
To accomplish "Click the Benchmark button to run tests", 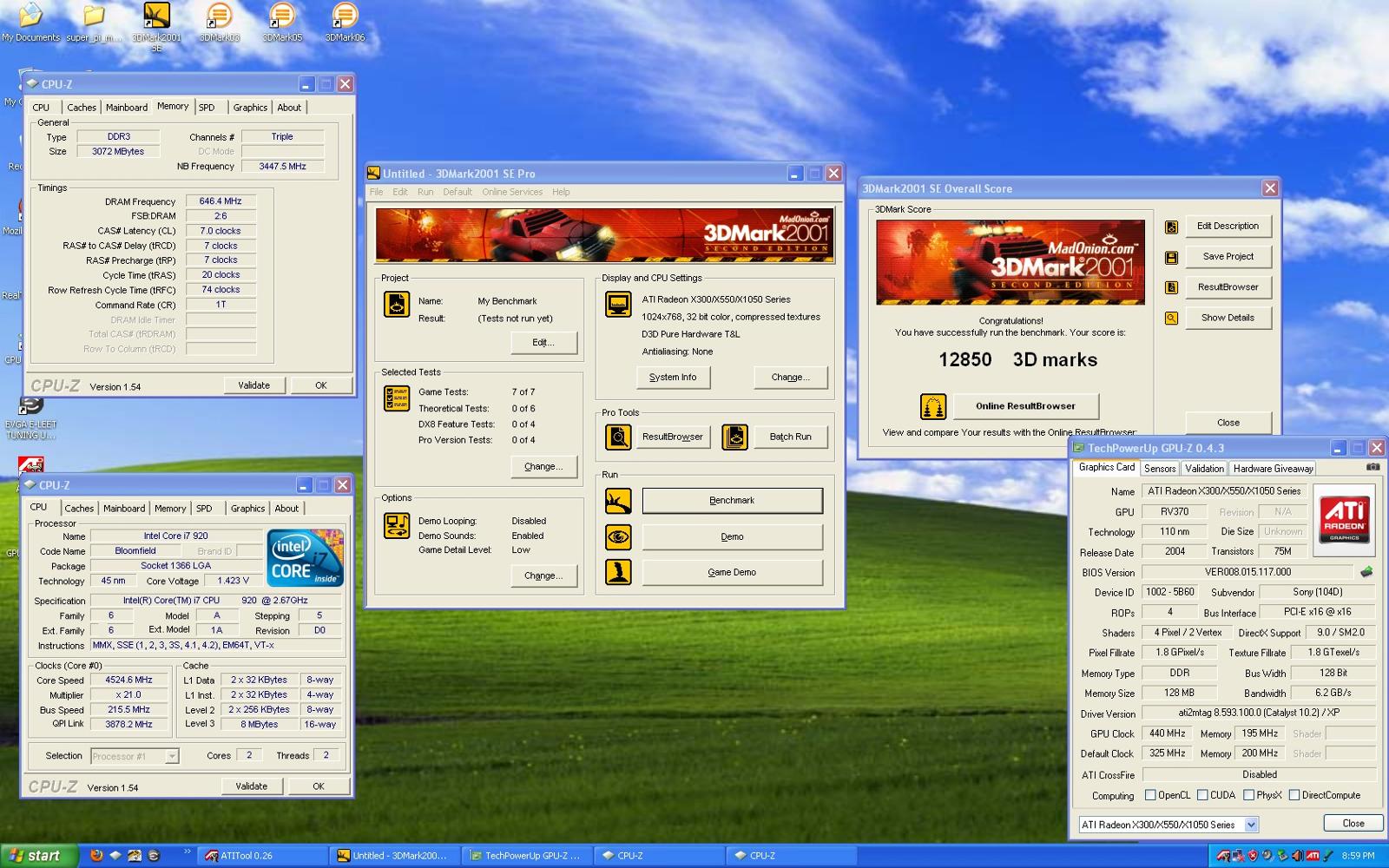I will (x=732, y=501).
